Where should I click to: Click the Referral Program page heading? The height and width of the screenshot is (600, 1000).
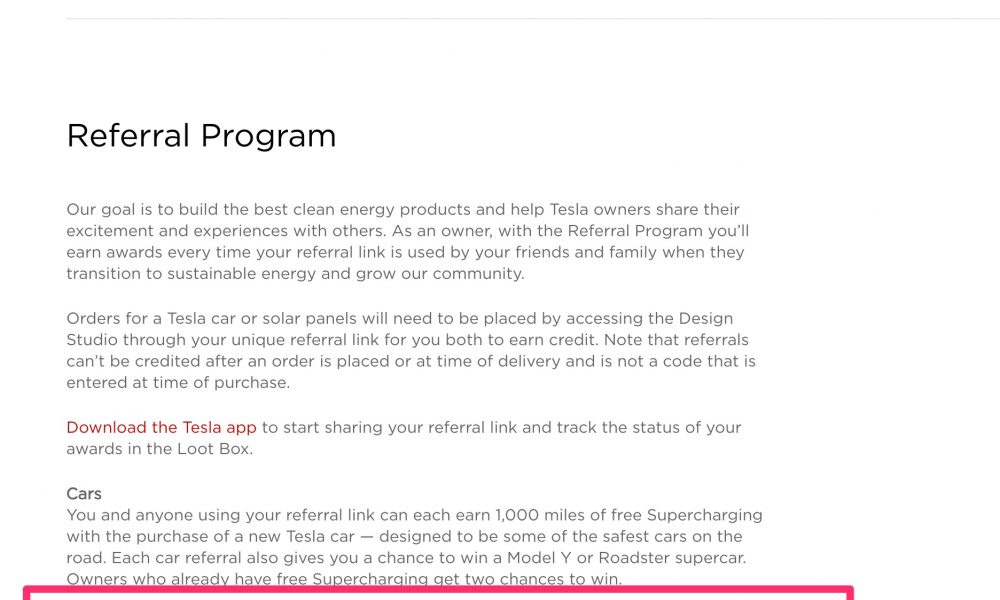click(x=202, y=136)
